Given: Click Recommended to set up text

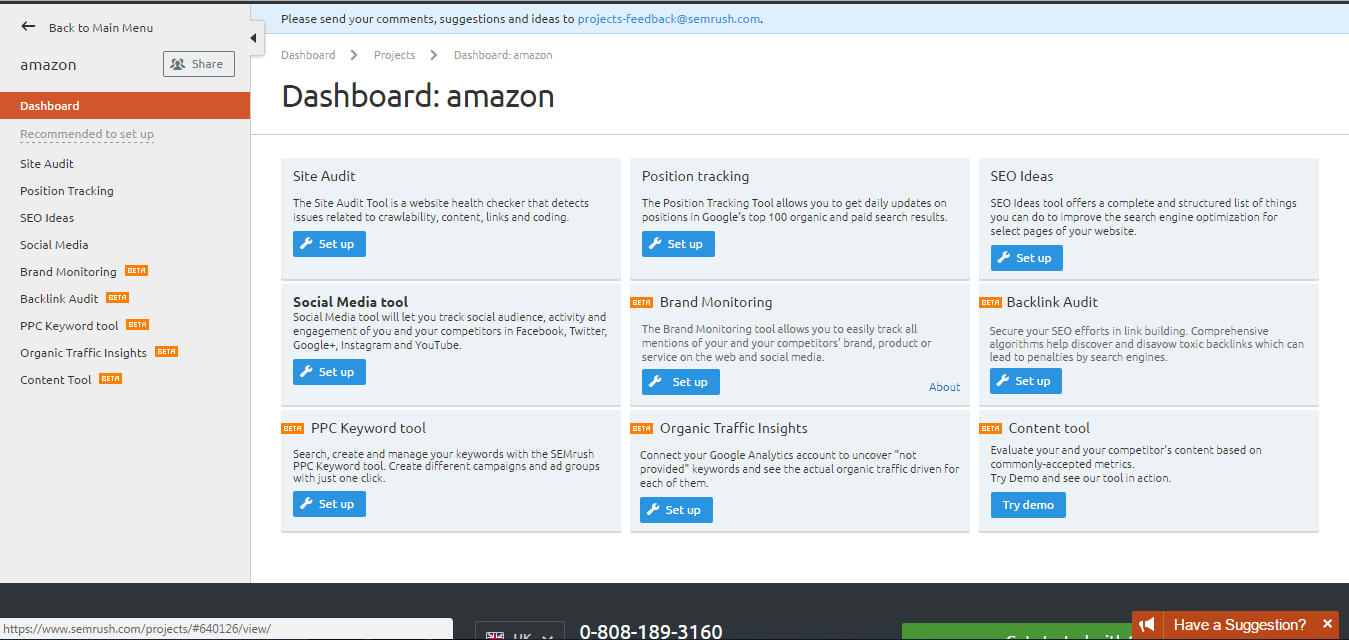Looking at the screenshot, I should click(87, 134).
